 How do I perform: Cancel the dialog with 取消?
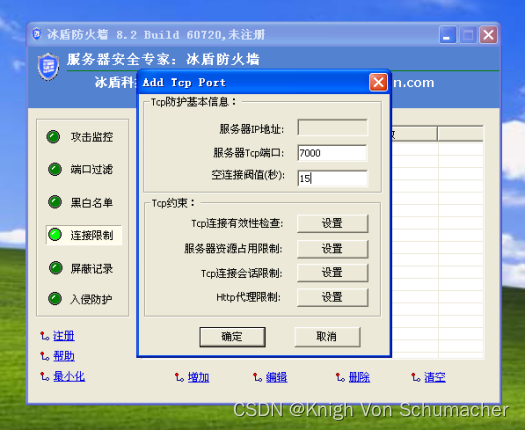click(327, 337)
